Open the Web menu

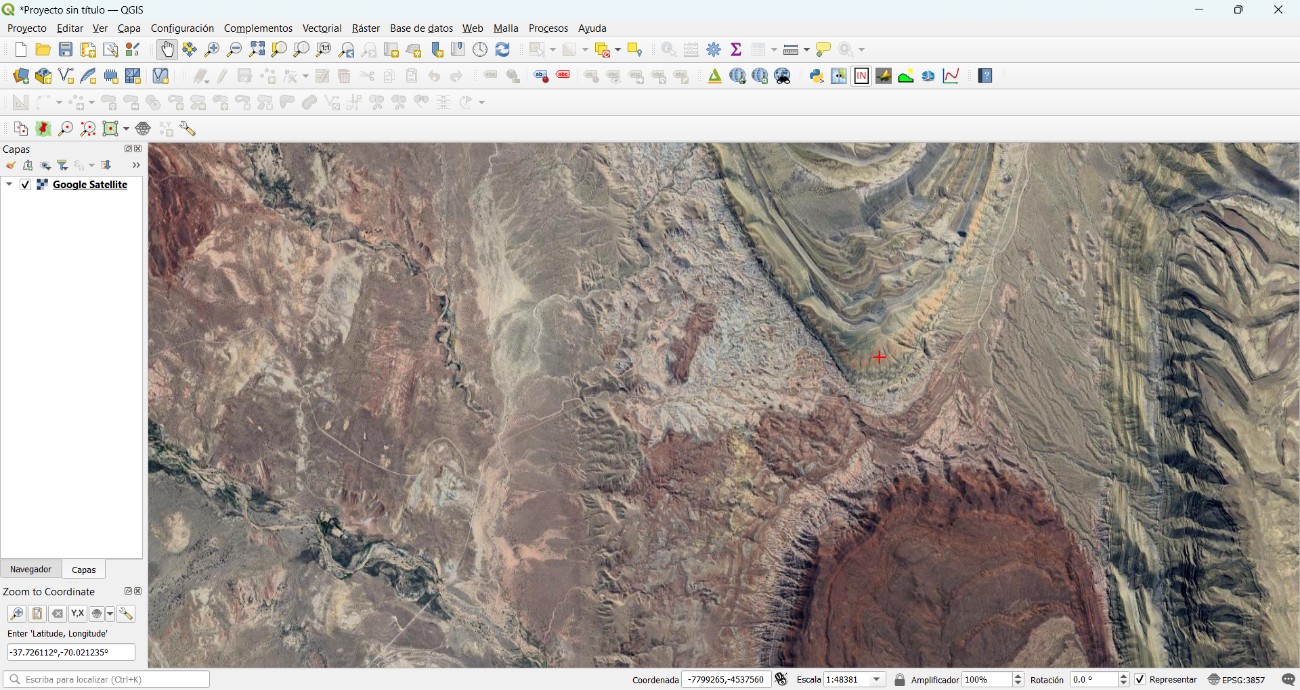tap(472, 28)
